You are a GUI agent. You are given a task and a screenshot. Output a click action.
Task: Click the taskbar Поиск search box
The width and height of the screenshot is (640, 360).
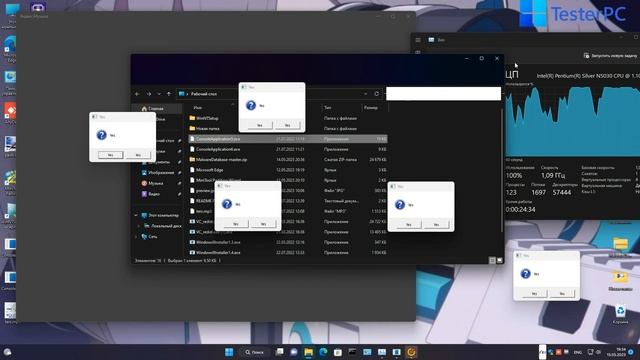[x=254, y=352]
